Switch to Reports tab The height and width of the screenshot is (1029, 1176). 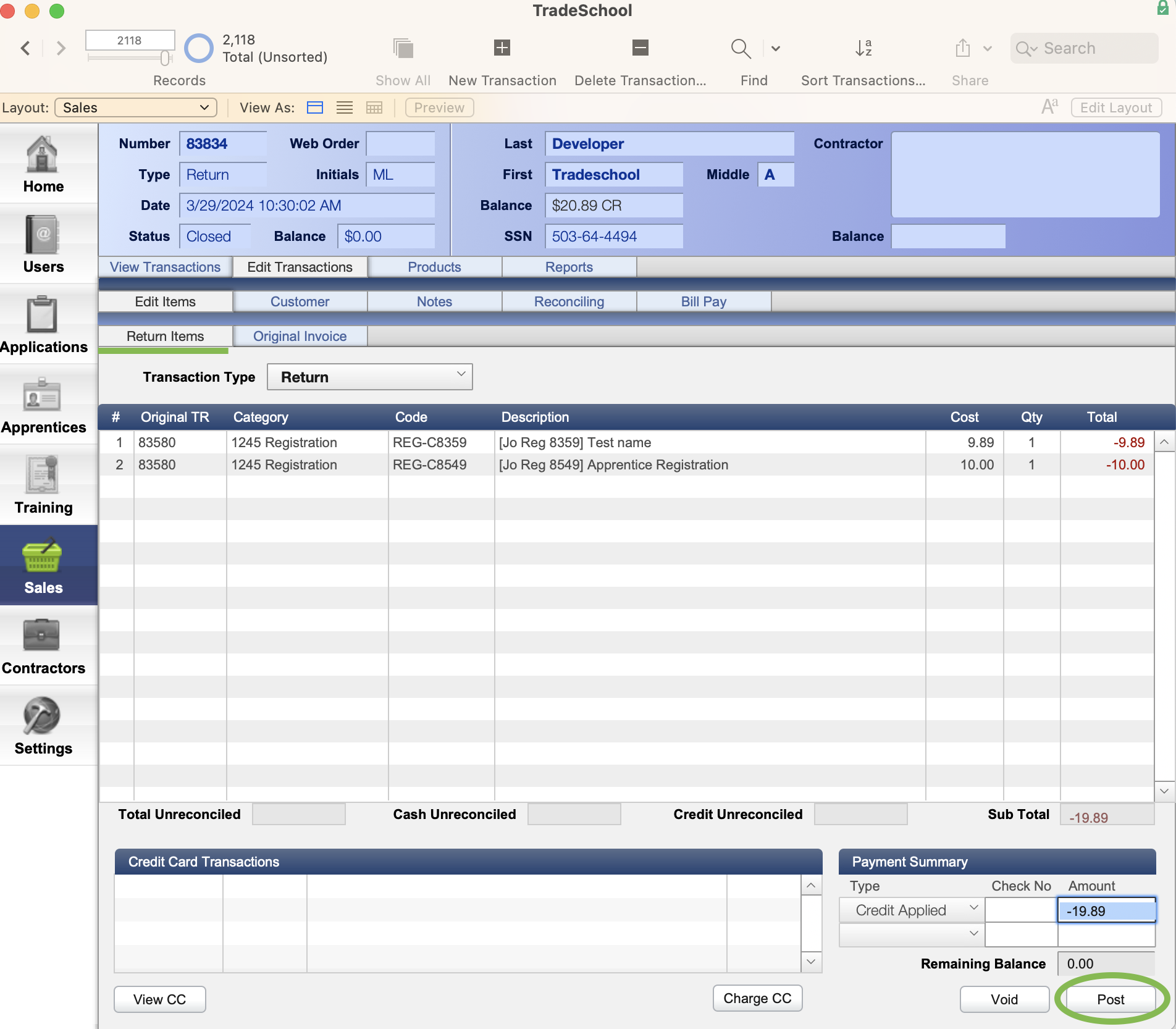pos(569,267)
